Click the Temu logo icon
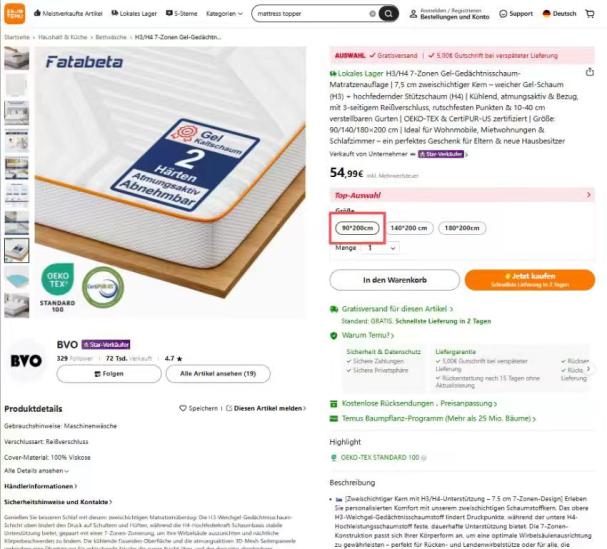 15,14
